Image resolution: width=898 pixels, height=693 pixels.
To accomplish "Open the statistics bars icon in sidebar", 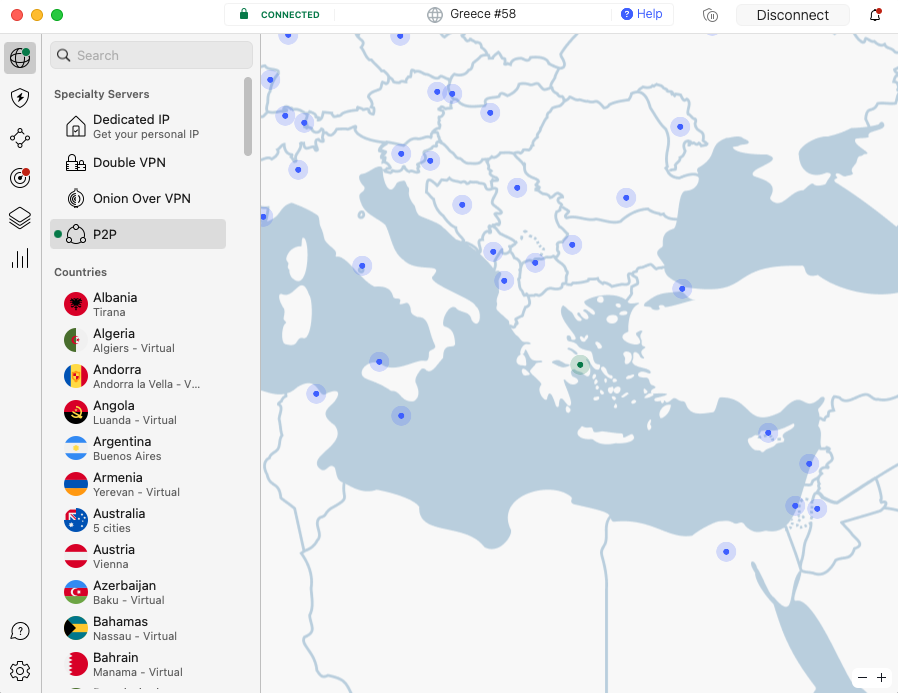I will 20,258.
